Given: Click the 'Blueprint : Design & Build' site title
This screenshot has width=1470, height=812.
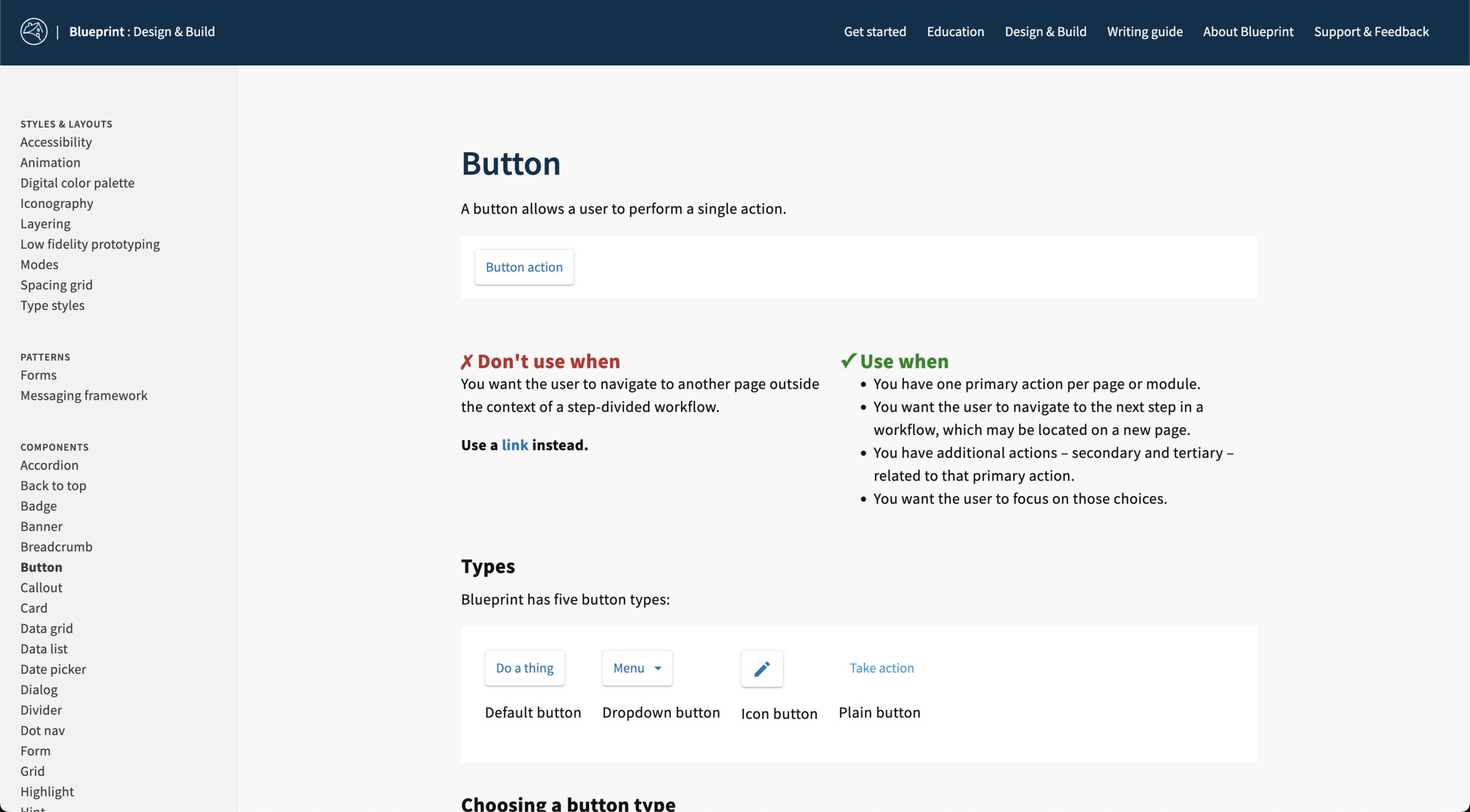Looking at the screenshot, I should (142, 31).
